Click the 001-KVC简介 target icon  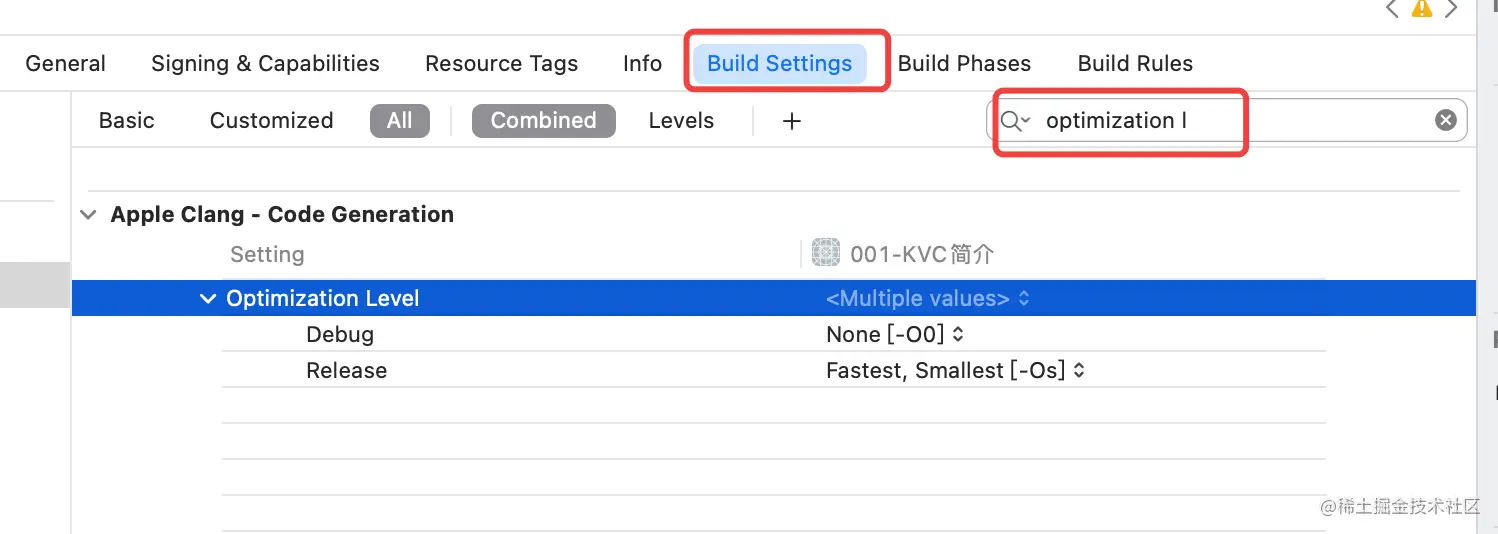[825, 254]
